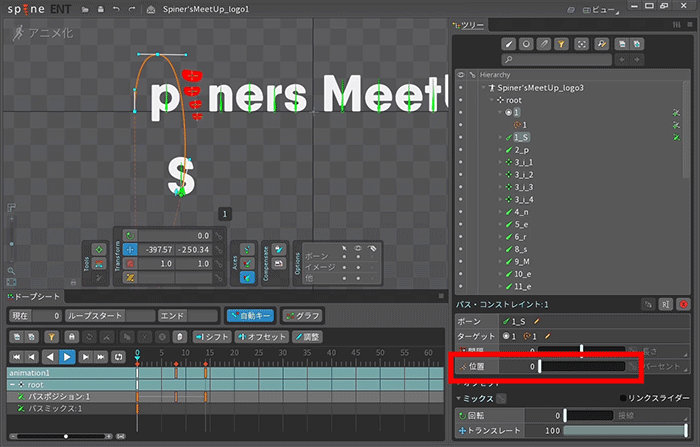
Task: Click the pencil icon next to bone 1_S
Action: click(537, 321)
